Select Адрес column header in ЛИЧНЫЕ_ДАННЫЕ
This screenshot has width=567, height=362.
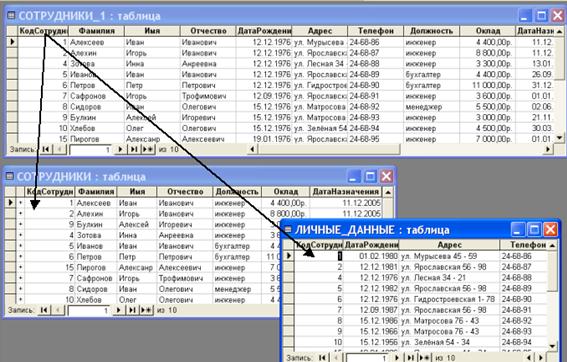[x=449, y=245]
